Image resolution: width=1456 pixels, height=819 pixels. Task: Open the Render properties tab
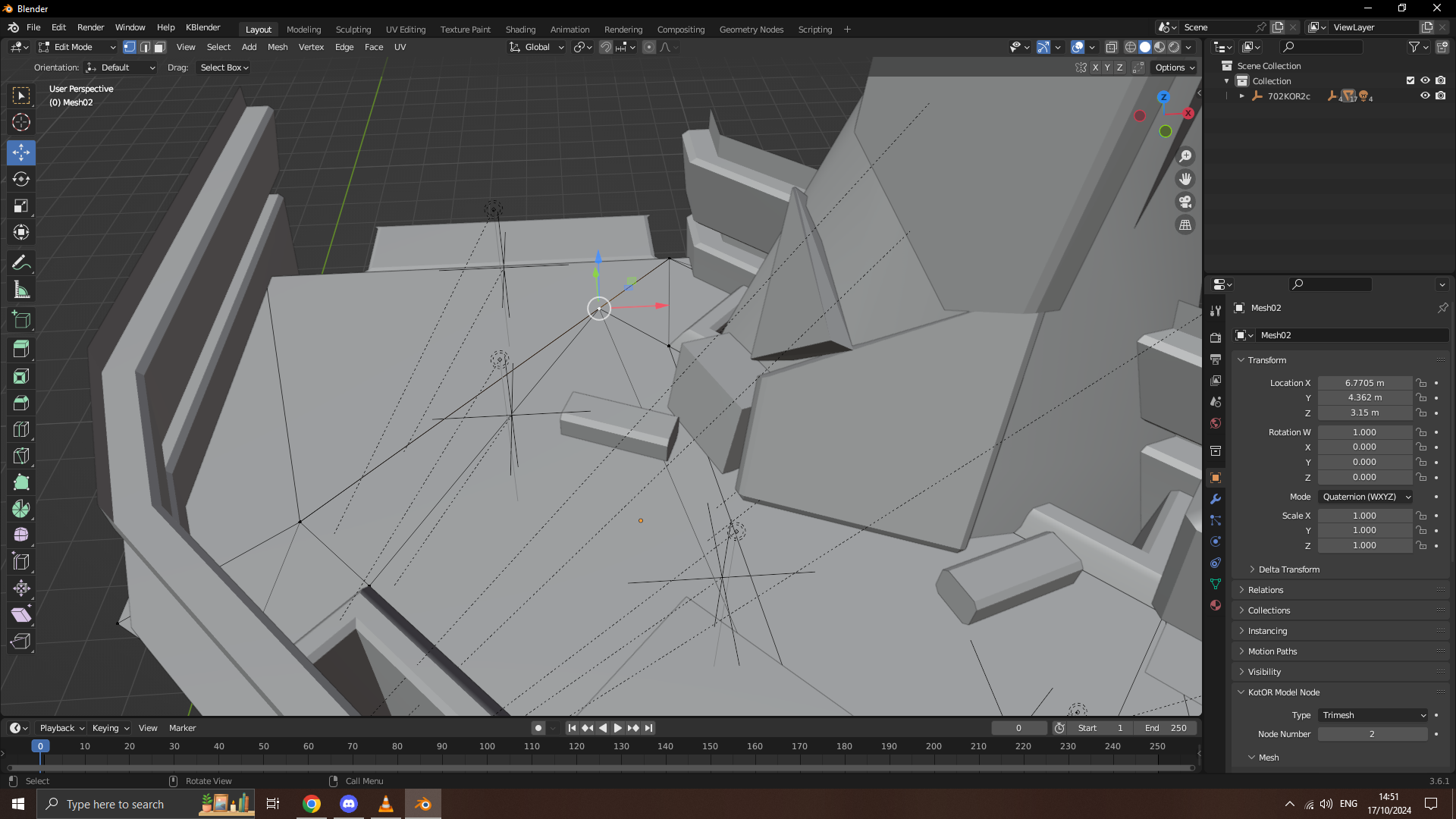[x=1216, y=337]
